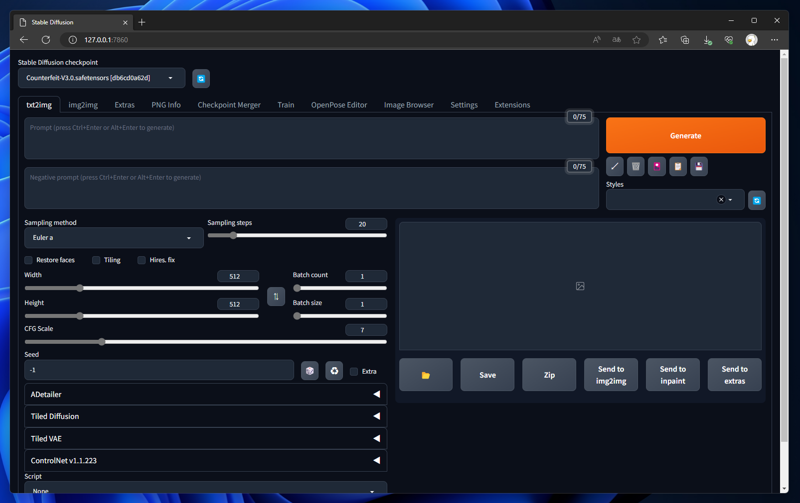Click Send to extras
Viewport: 800px width, 503px height.
(734, 375)
